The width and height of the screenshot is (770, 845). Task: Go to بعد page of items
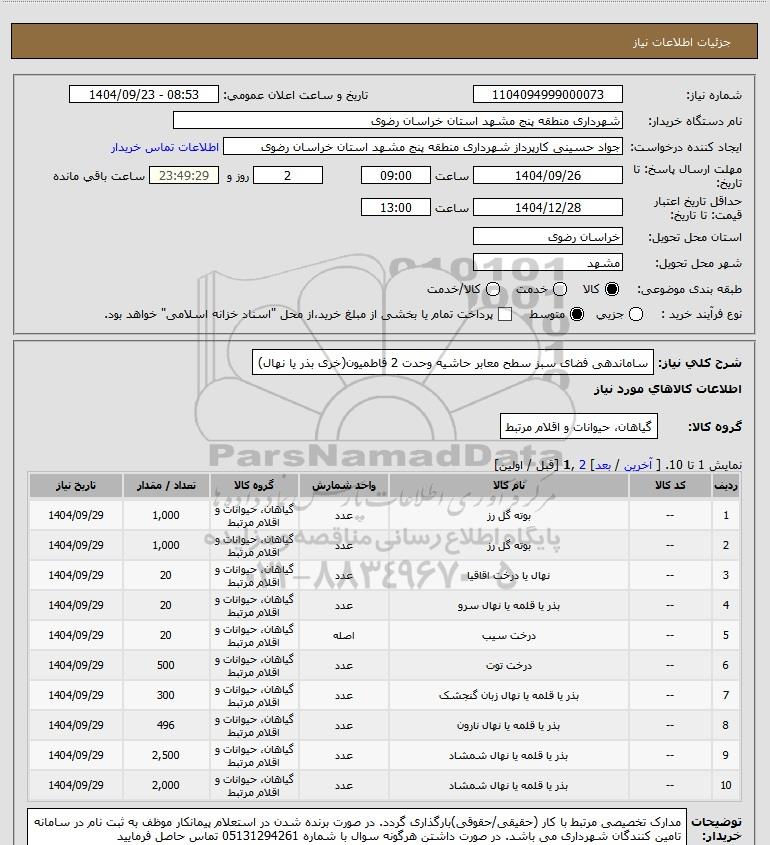click(602, 465)
